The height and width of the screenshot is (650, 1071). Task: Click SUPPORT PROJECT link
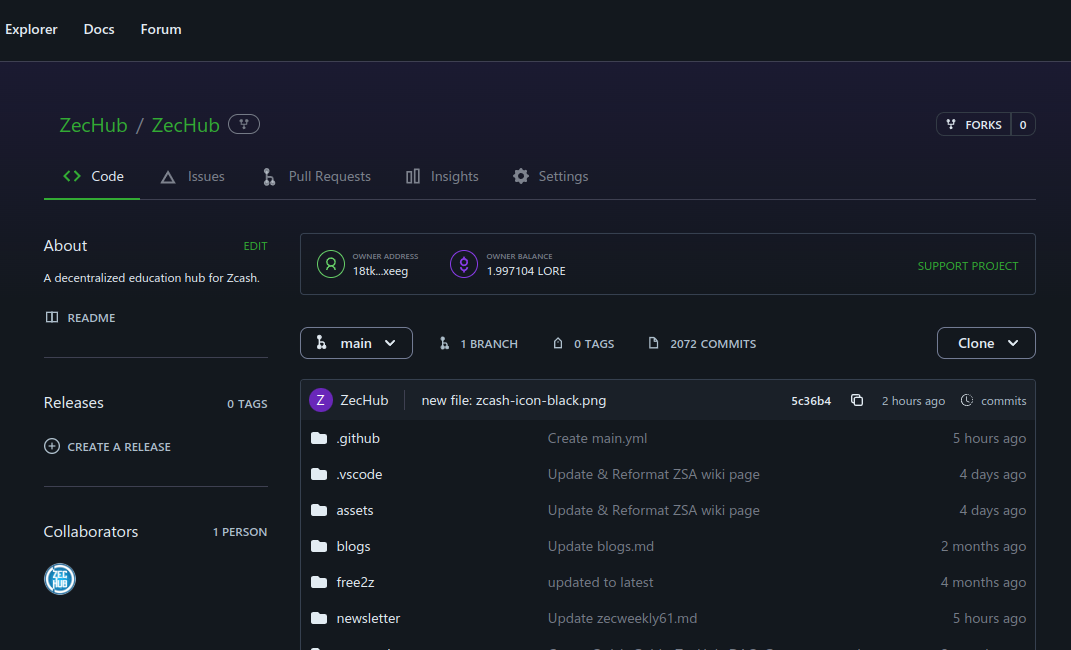tap(968, 266)
